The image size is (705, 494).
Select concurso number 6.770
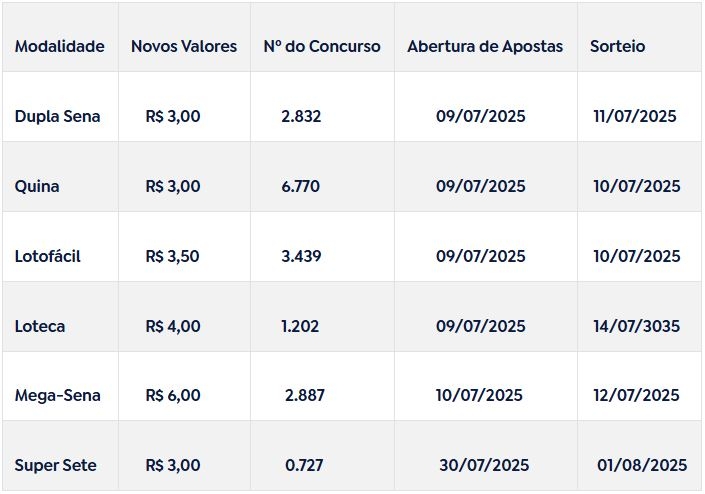tap(300, 186)
